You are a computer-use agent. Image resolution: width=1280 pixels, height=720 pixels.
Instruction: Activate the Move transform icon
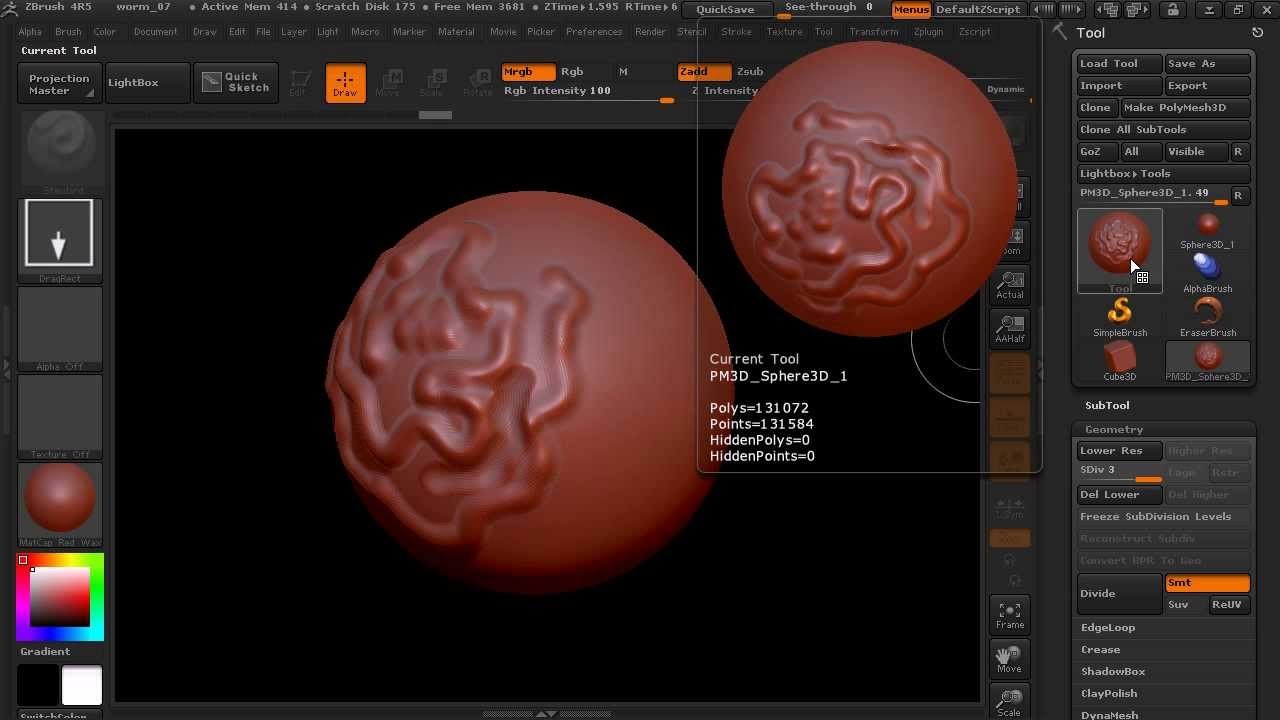coord(388,83)
